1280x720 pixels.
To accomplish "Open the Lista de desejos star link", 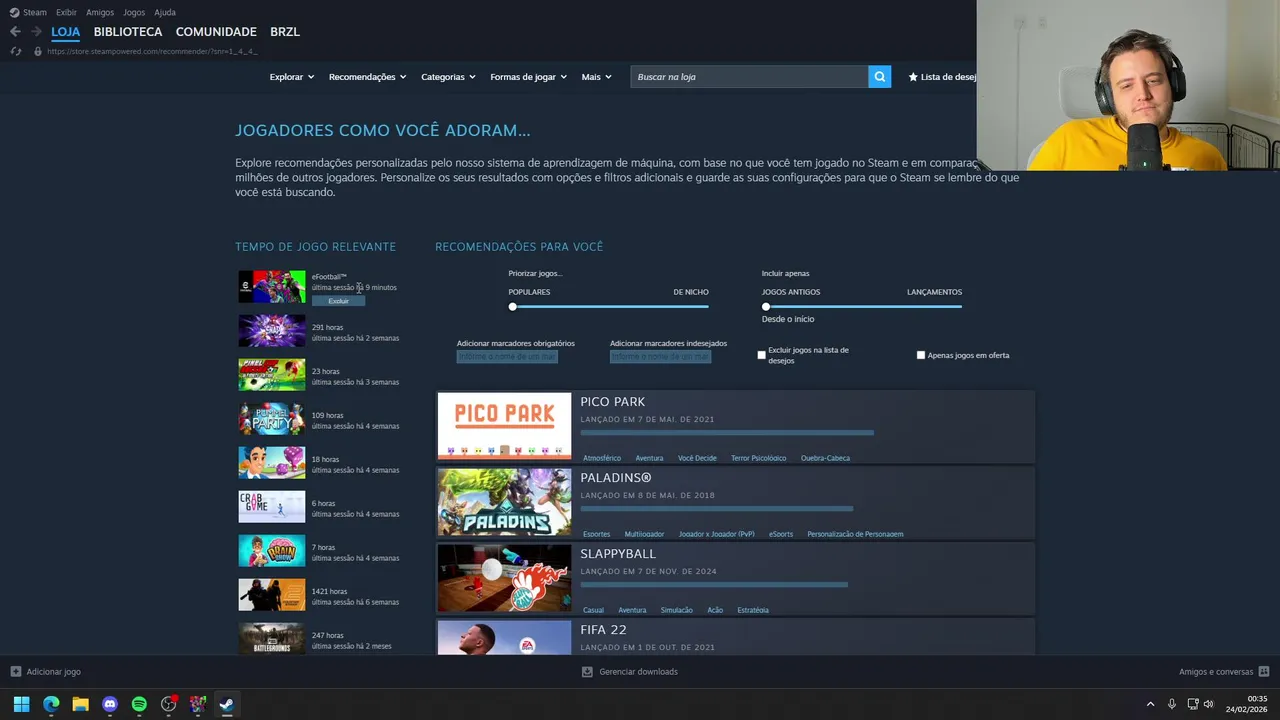I will tap(942, 77).
